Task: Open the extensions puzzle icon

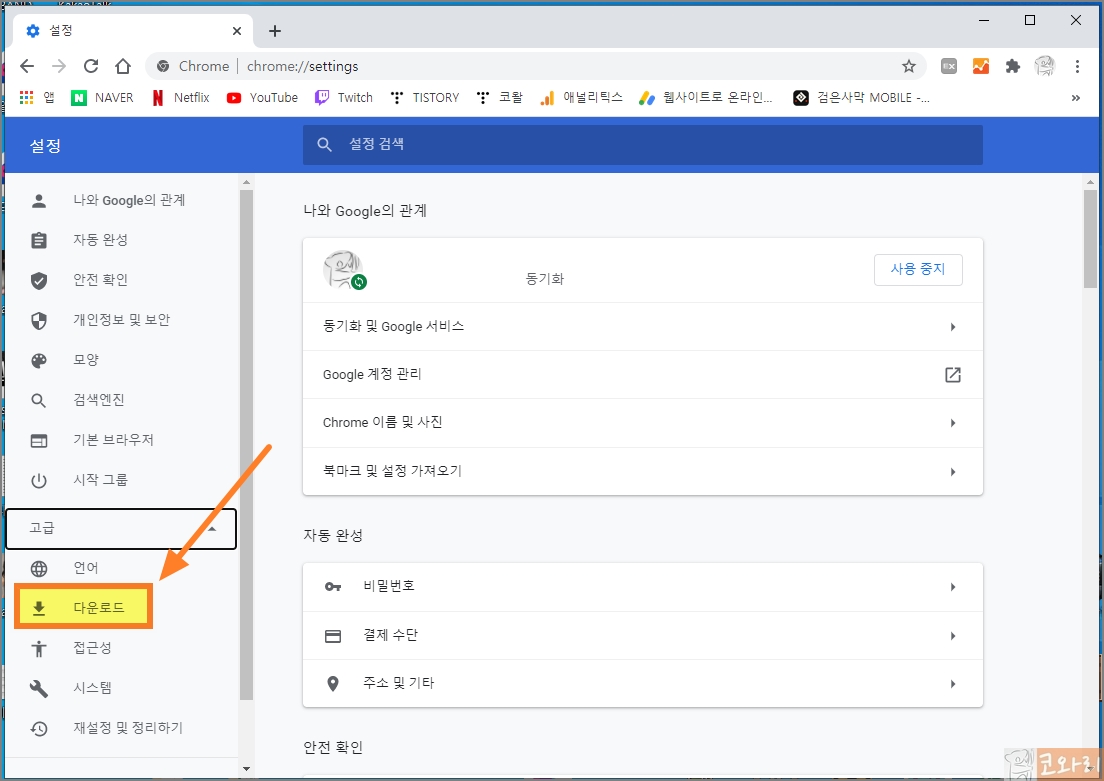Action: [1012, 66]
